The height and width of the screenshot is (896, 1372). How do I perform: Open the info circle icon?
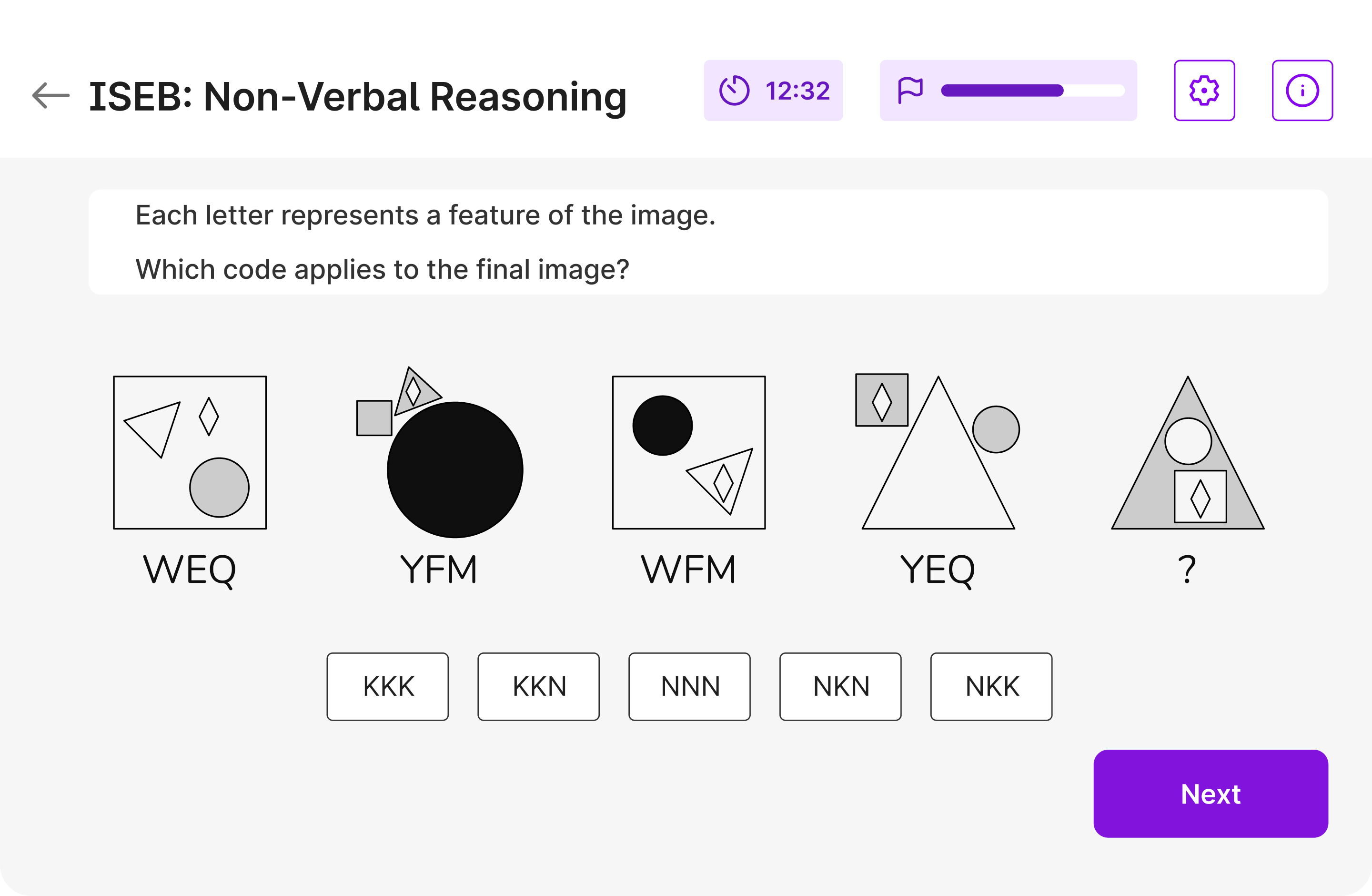click(x=1301, y=91)
